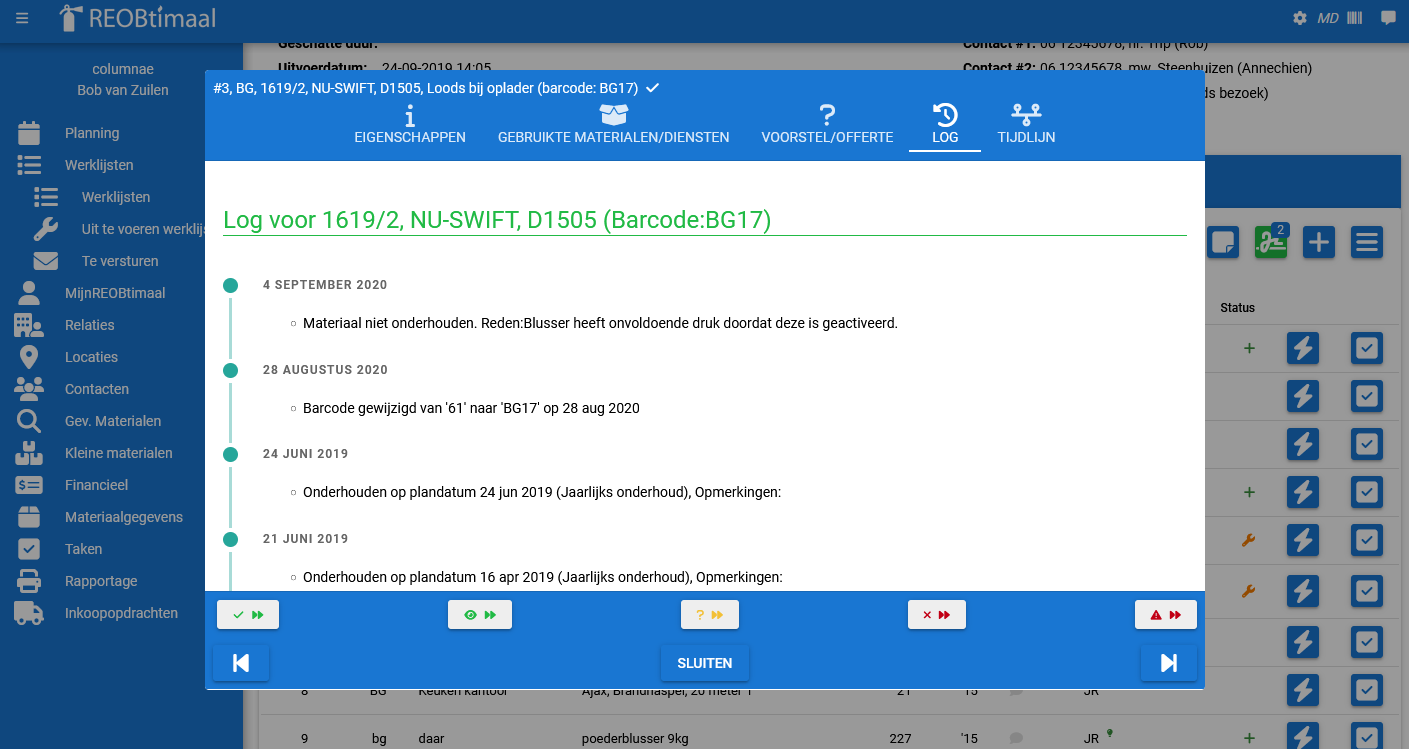Screen dimensions: 1409x749
Task: Open the hamburger menu in top bar
Action: pos(22,18)
